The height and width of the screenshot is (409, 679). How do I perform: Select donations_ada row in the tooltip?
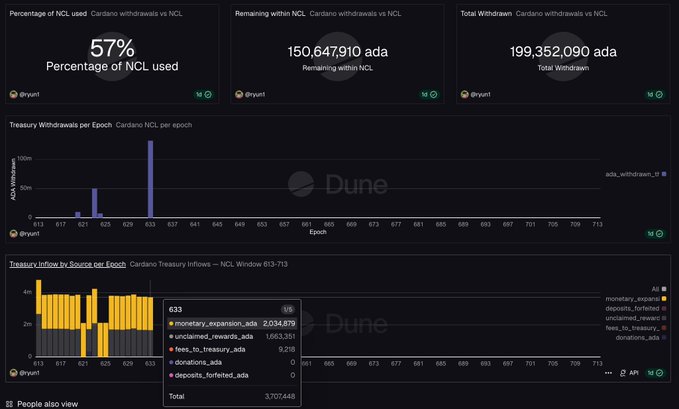232,362
